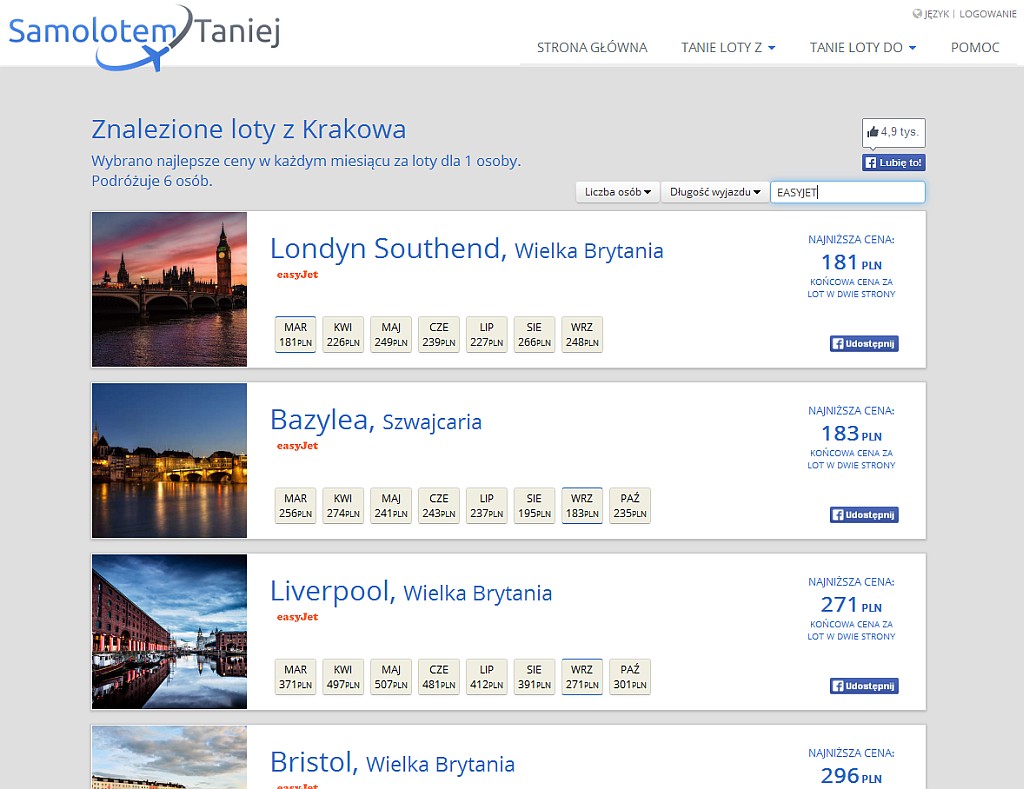The width and height of the screenshot is (1024, 789).
Task: Click the easyJet logo under Londyn Southend
Action: pyautogui.click(x=297, y=275)
